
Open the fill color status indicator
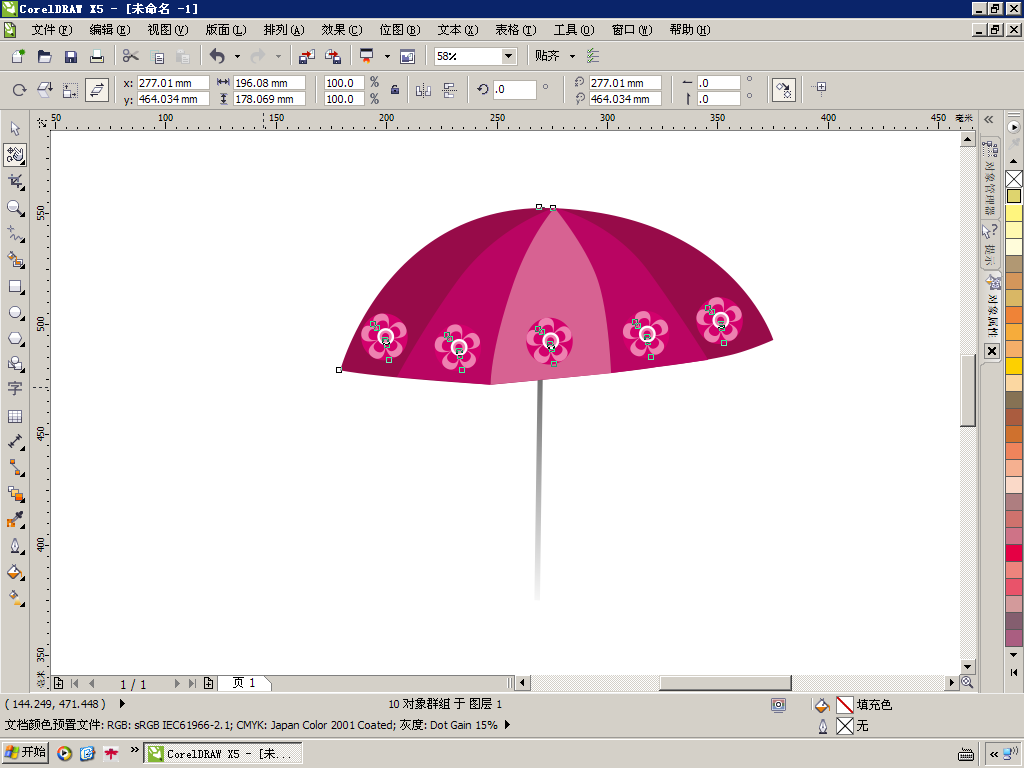coord(844,705)
